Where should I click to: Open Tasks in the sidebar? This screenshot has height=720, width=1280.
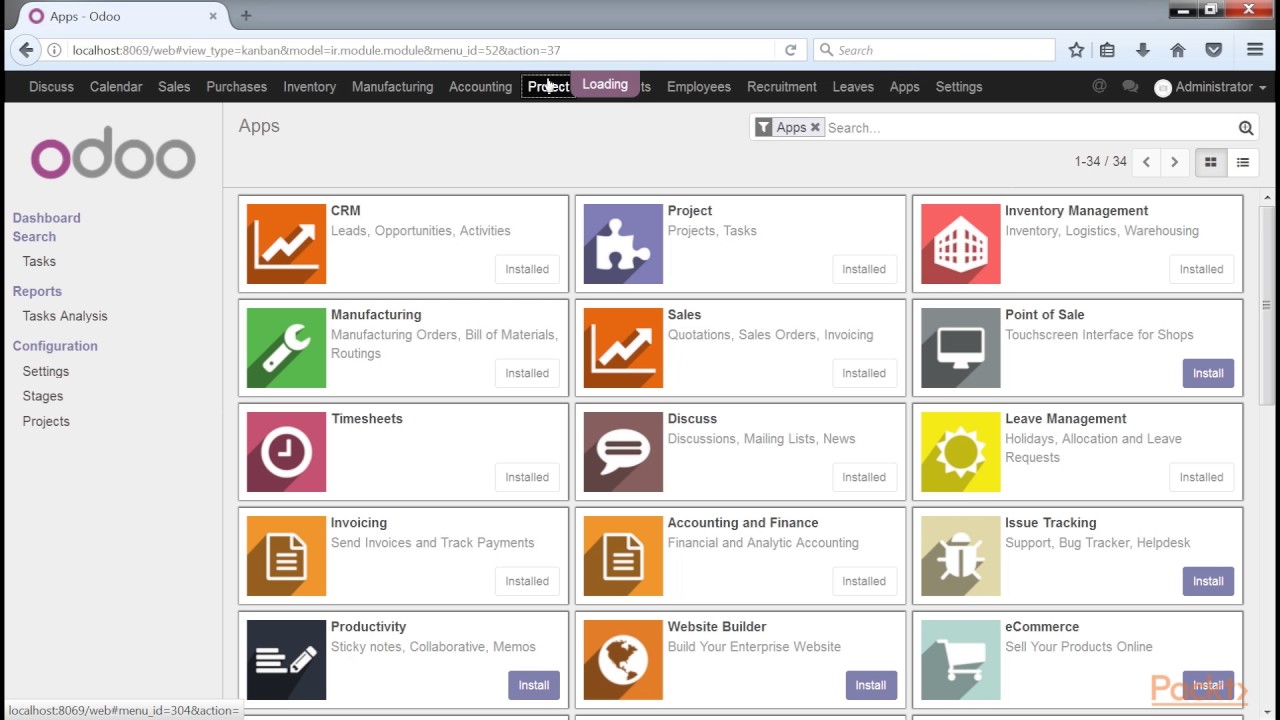39,261
